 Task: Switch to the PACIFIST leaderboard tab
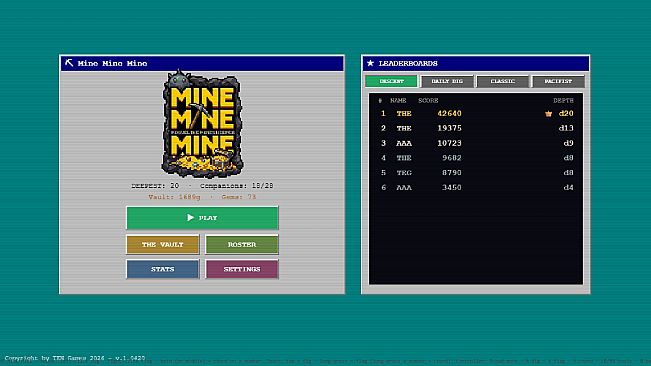(x=558, y=81)
